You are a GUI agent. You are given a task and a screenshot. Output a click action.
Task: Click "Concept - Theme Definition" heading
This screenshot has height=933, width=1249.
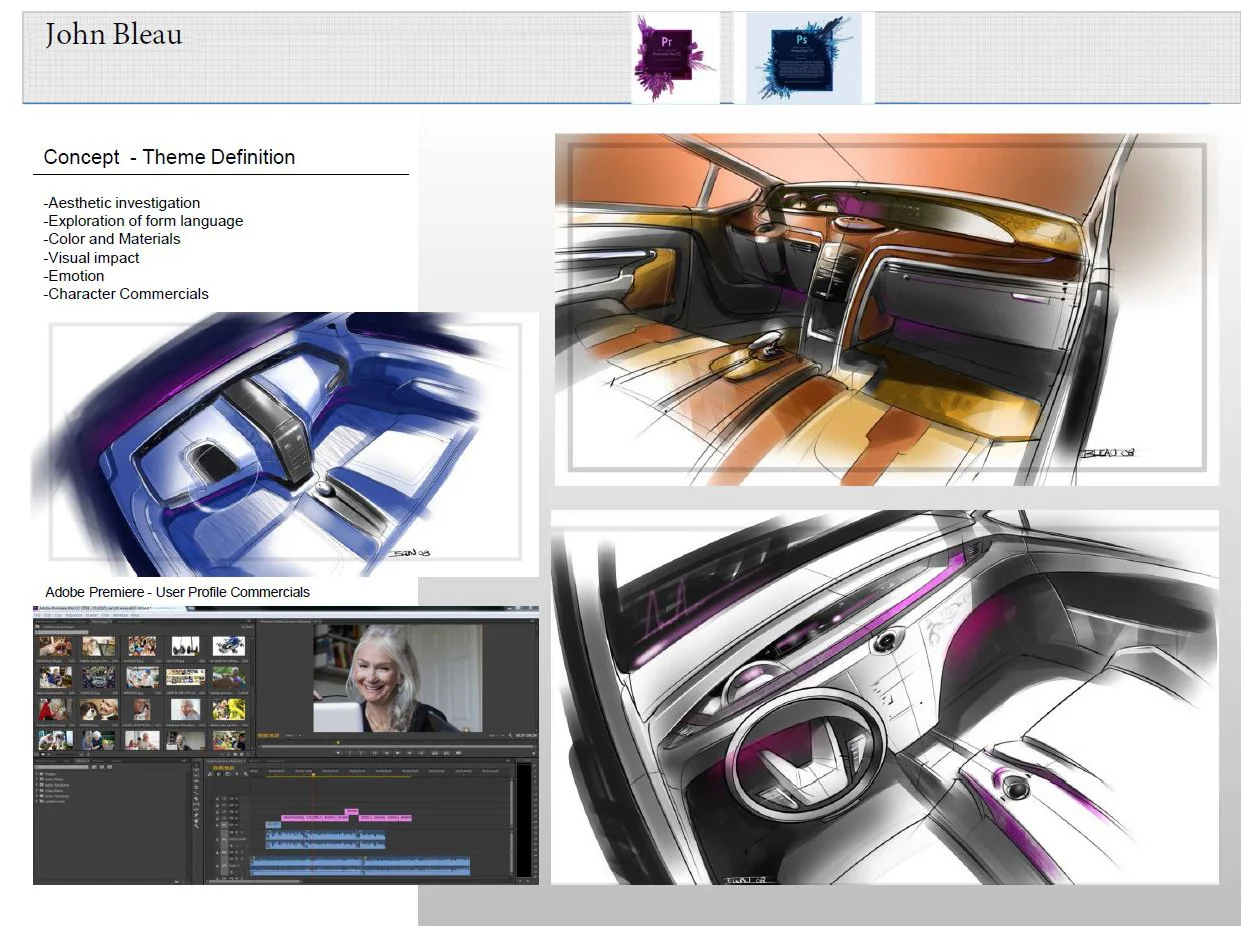point(169,157)
